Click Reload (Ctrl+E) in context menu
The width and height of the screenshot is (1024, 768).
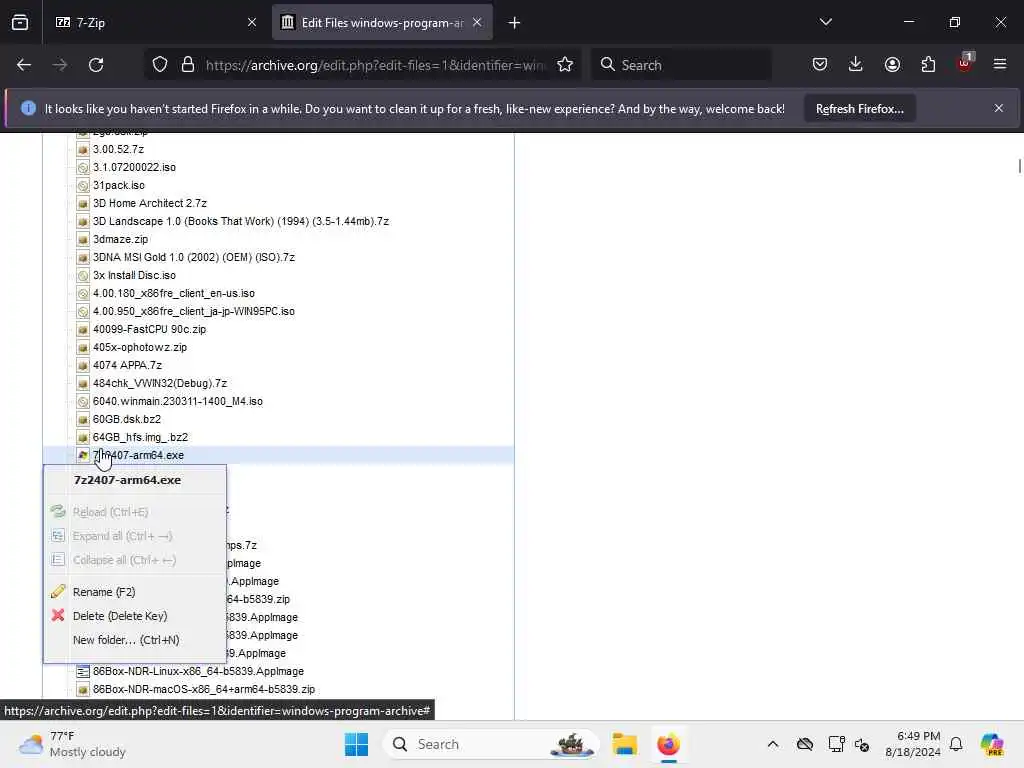click(135, 512)
